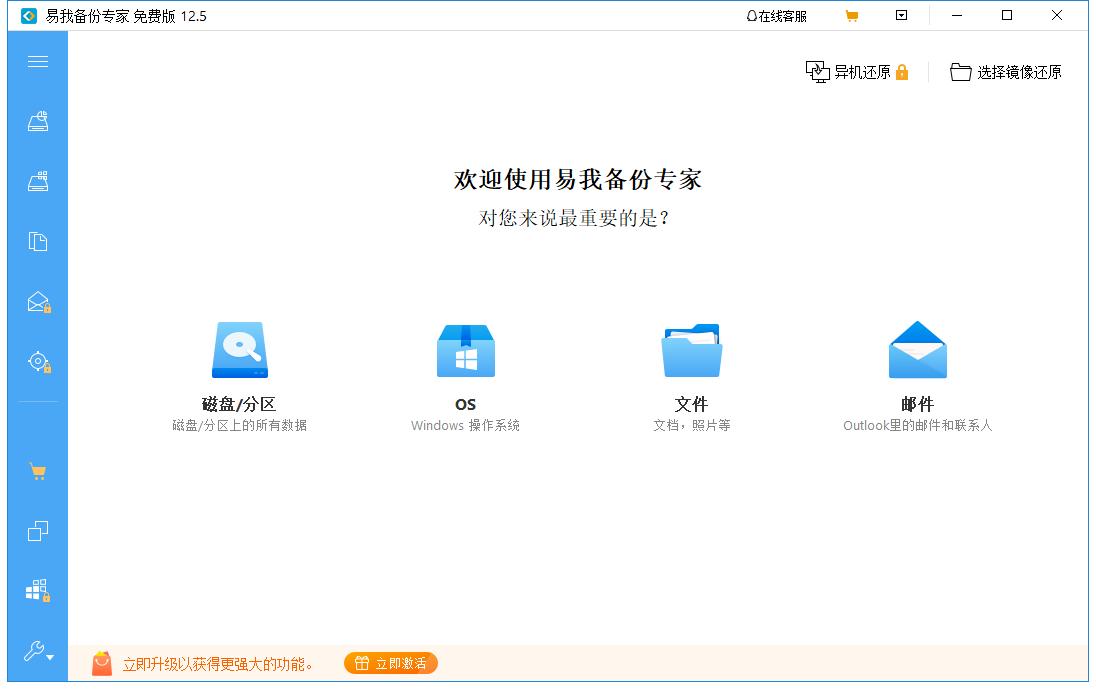Open disk backup from the sidebar
Viewport: 1096px width, 689px height.
coord(38,120)
